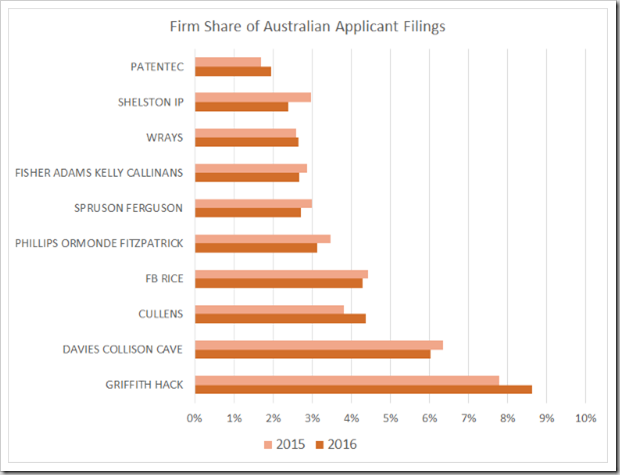Click the 2015 legend label text
Screen dimensions: 620x475
[291, 445]
